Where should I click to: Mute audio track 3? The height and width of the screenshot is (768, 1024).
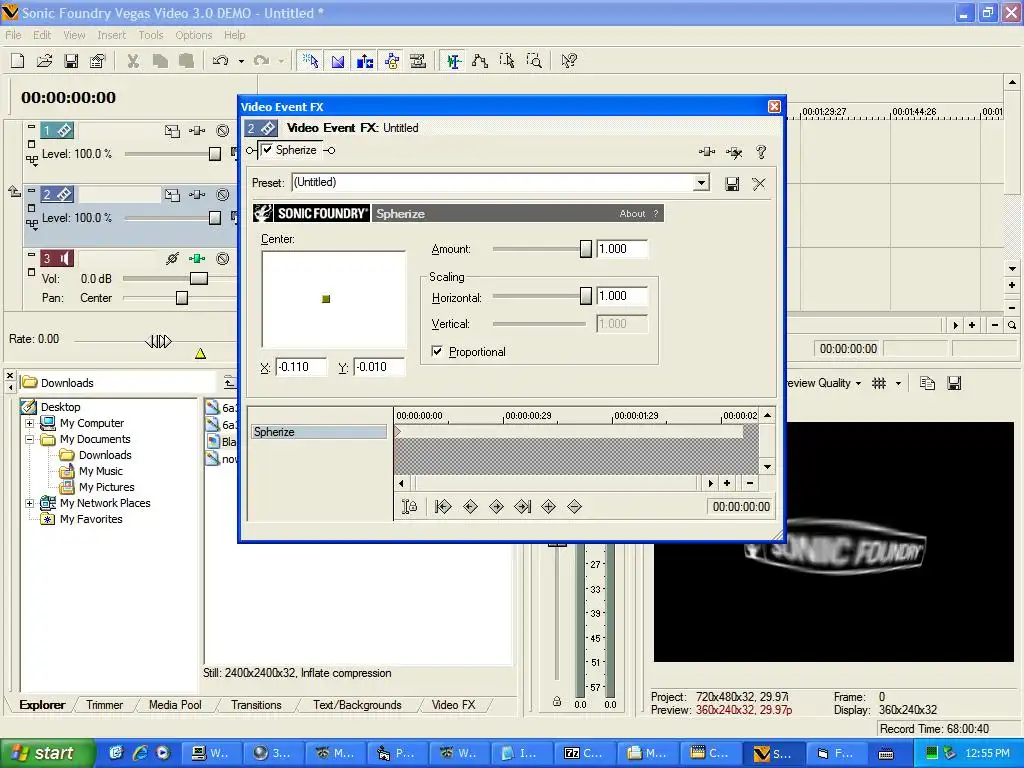click(x=223, y=259)
